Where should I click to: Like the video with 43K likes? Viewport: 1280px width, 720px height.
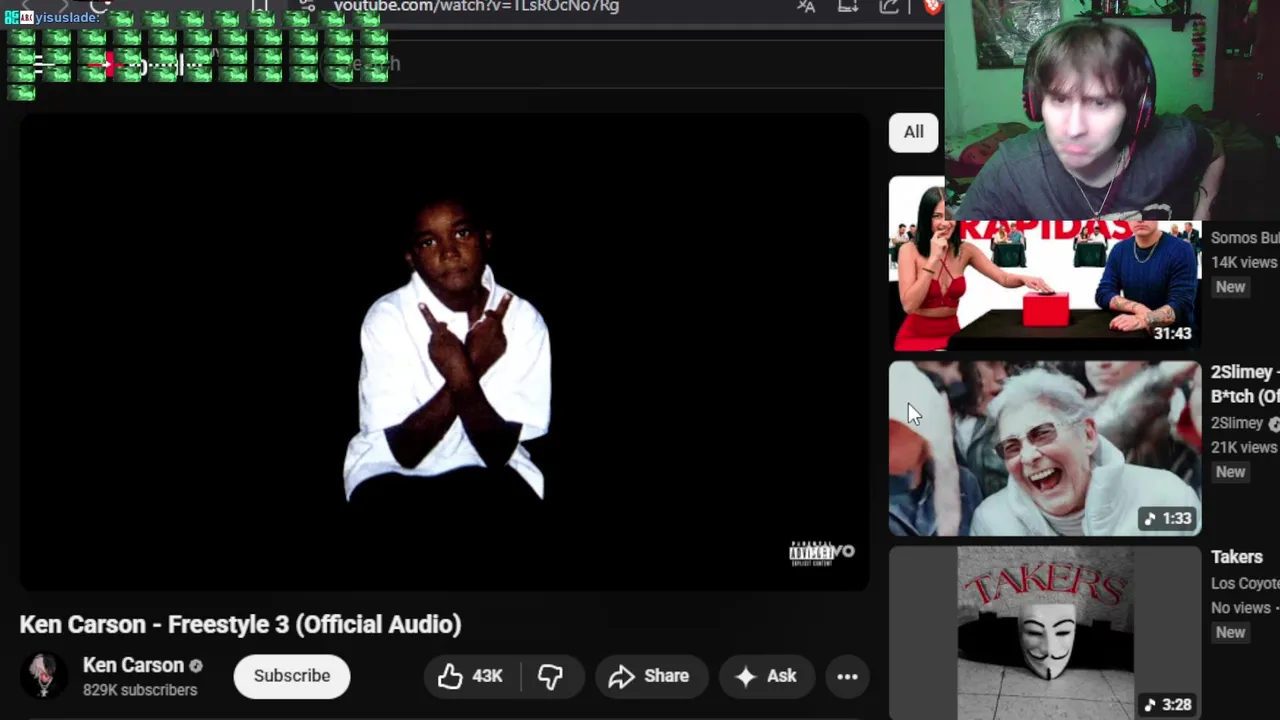click(x=470, y=676)
